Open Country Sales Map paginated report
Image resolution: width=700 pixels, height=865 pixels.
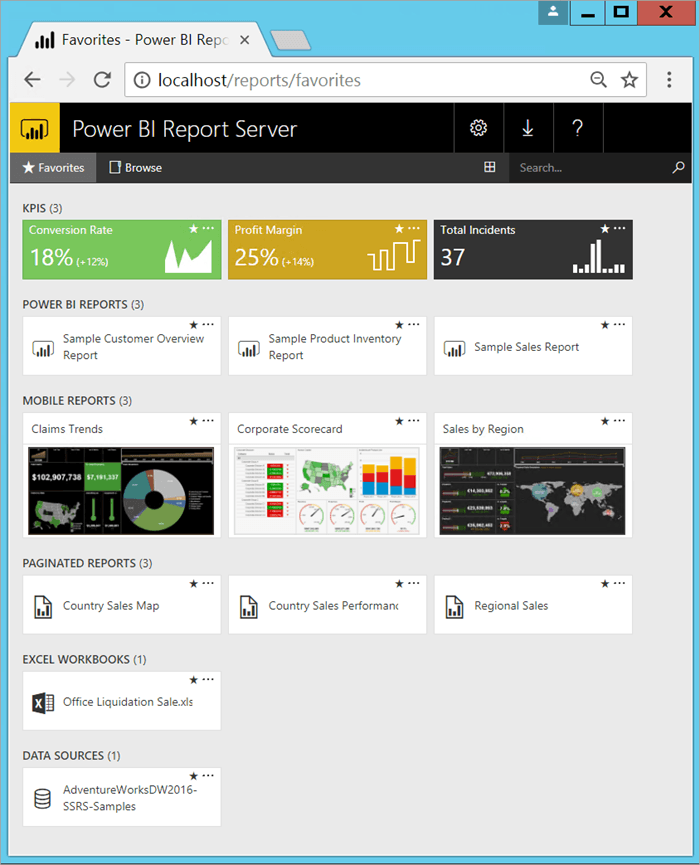pyautogui.click(x=121, y=605)
